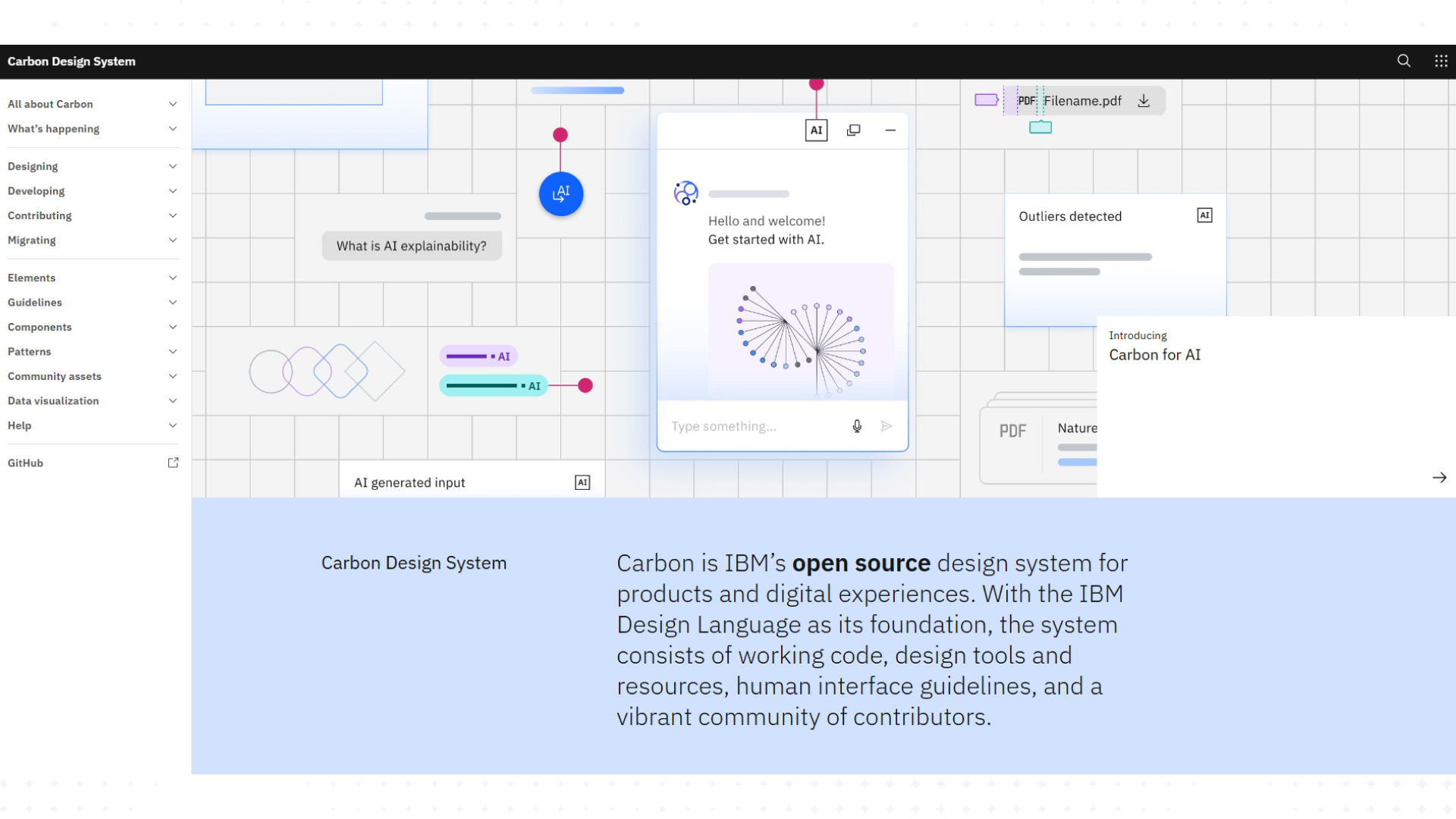1456x819 pixels.
Task: Expand the Elements menu chevron
Action: 173,278
